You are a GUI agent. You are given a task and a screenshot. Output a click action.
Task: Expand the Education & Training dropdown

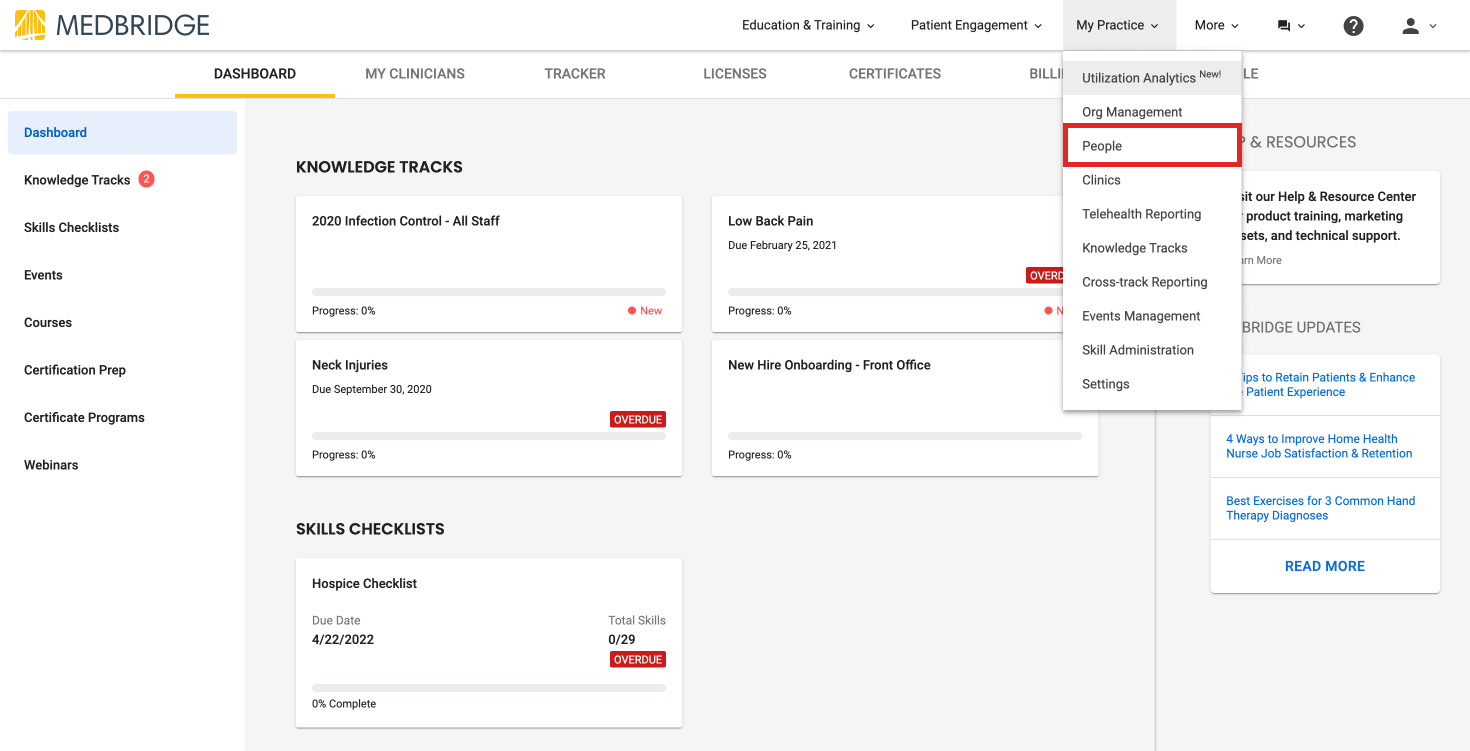tap(808, 25)
